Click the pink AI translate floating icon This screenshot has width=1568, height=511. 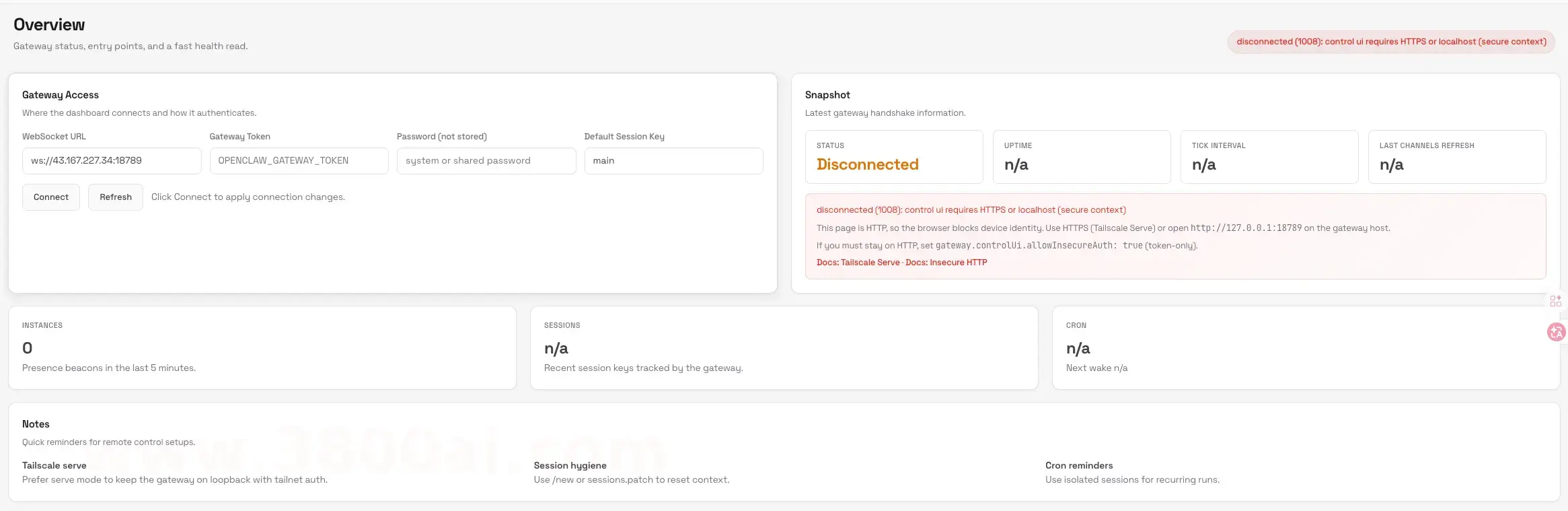[x=1556, y=332]
